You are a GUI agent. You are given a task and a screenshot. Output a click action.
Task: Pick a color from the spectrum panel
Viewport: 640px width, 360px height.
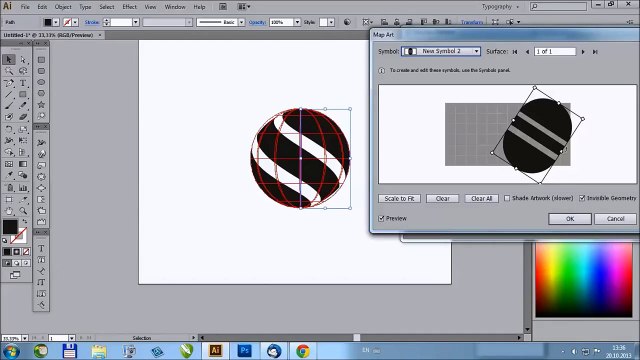click(x=584, y=280)
